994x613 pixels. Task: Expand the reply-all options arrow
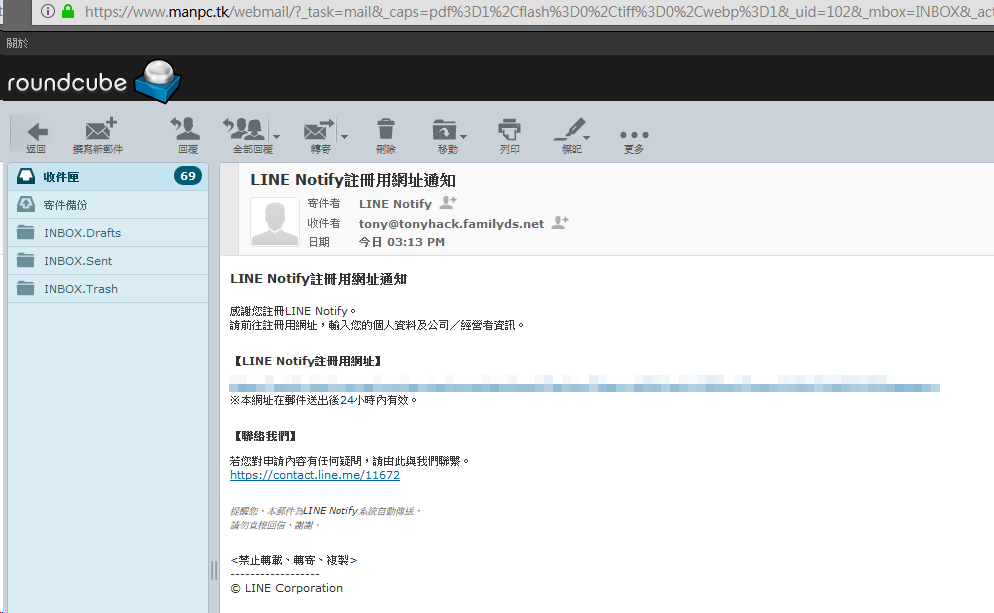(x=276, y=136)
